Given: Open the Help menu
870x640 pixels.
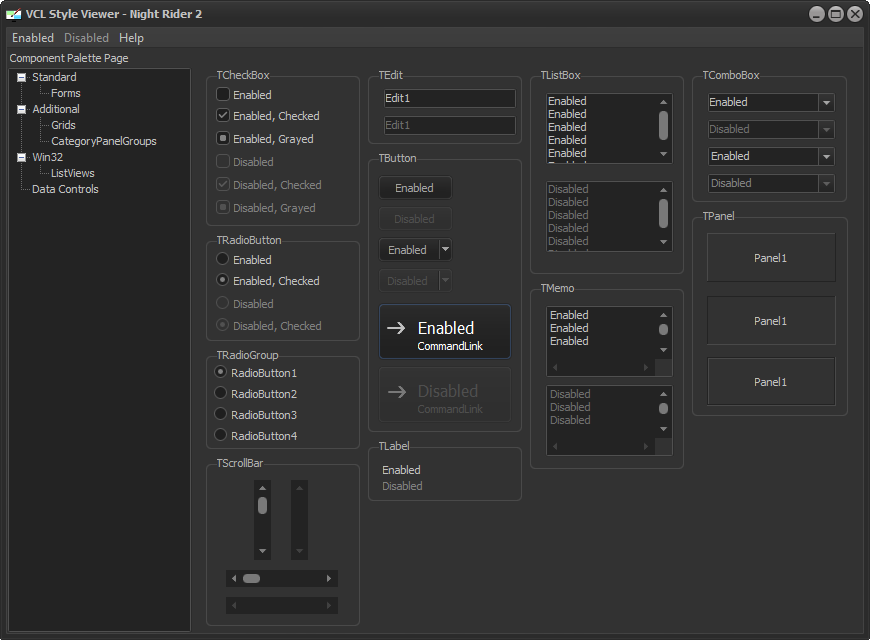Looking at the screenshot, I should pos(131,38).
